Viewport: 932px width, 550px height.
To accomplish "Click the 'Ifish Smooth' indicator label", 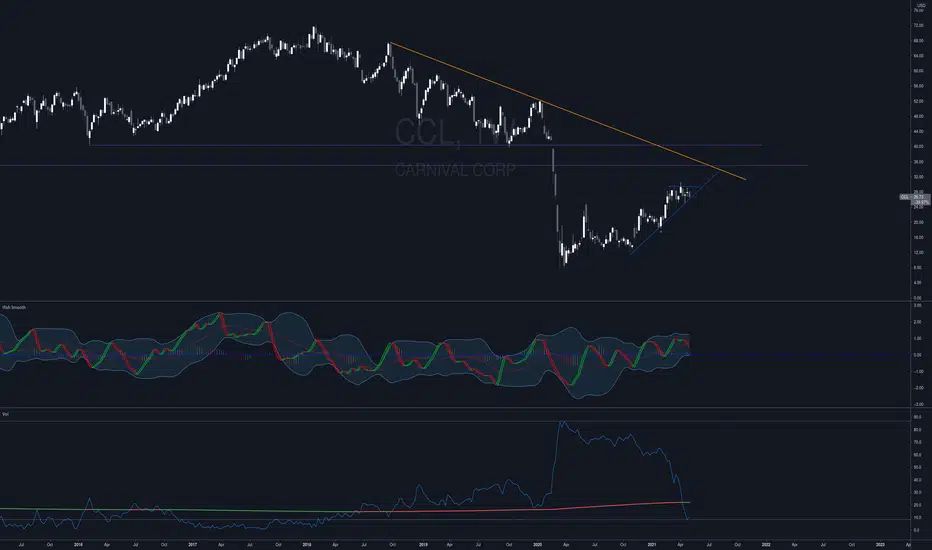I will point(14,307).
